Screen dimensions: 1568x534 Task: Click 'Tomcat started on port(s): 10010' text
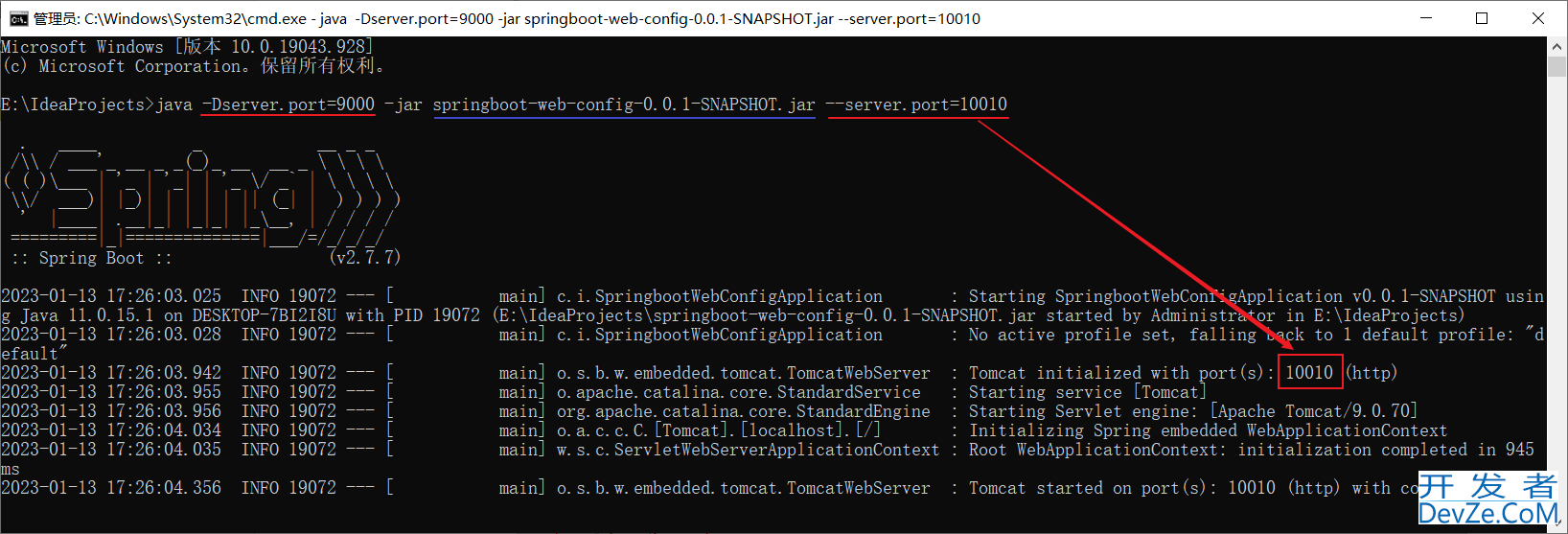(x=1122, y=488)
